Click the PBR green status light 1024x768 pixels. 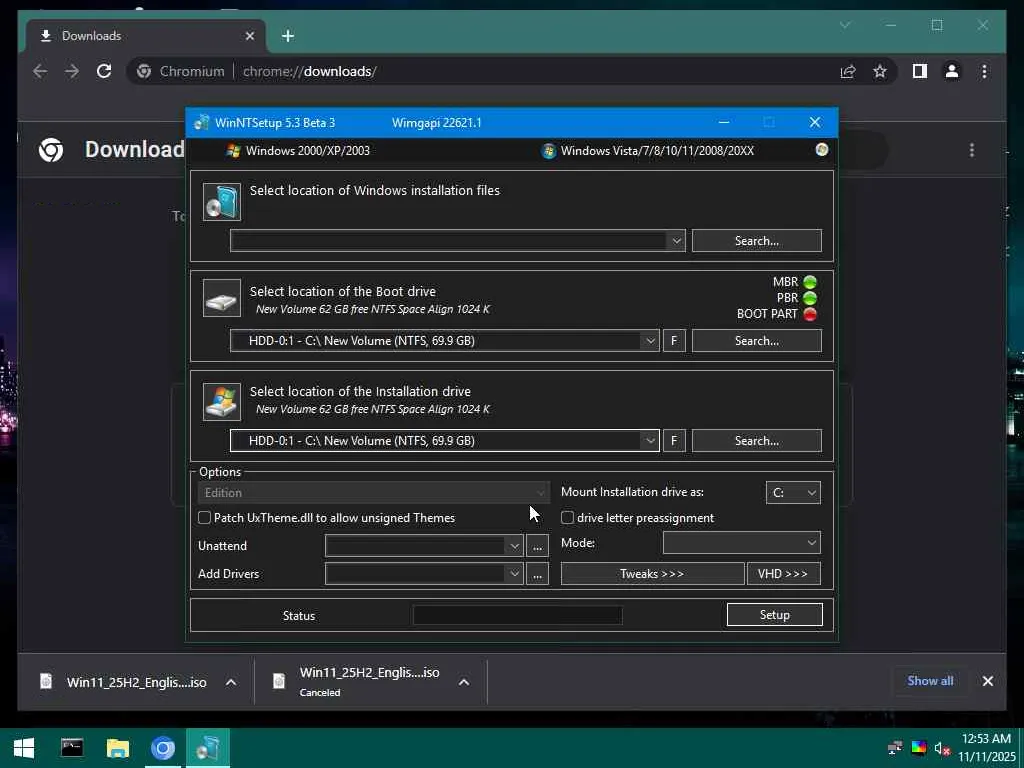click(810, 298)
